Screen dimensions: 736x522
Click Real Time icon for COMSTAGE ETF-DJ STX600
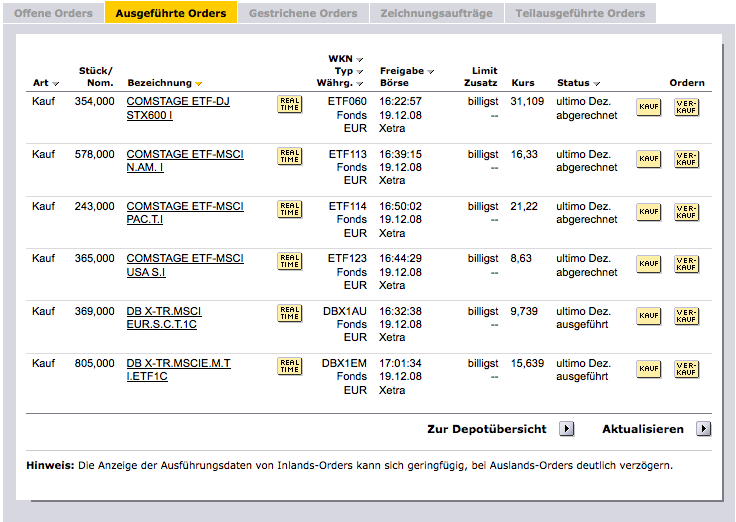point(290,104)
